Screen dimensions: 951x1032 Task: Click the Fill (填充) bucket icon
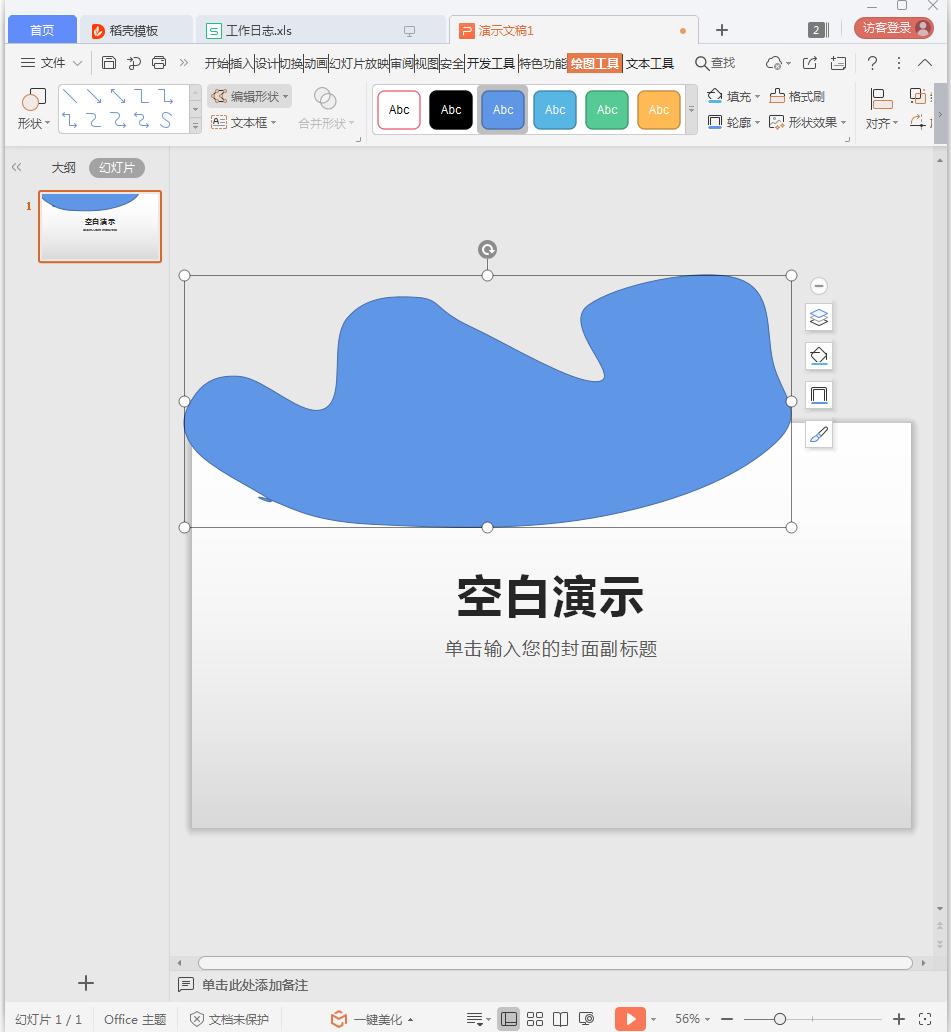click(x=716, y=96)
